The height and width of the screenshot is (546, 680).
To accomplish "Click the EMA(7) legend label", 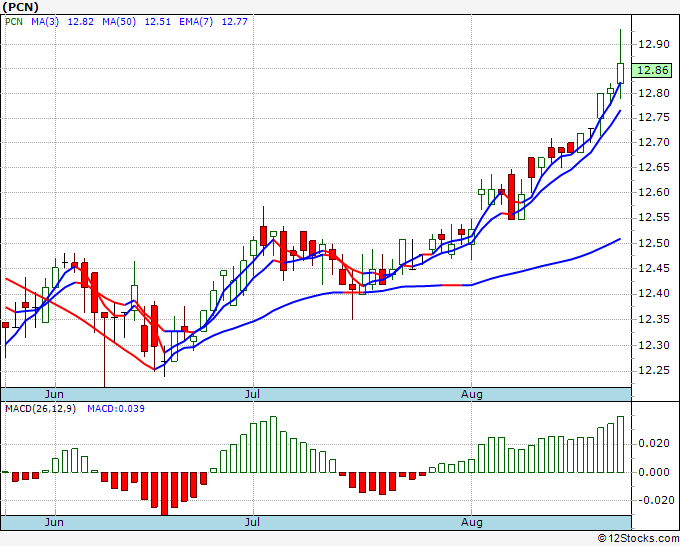I will pos(196,22).
